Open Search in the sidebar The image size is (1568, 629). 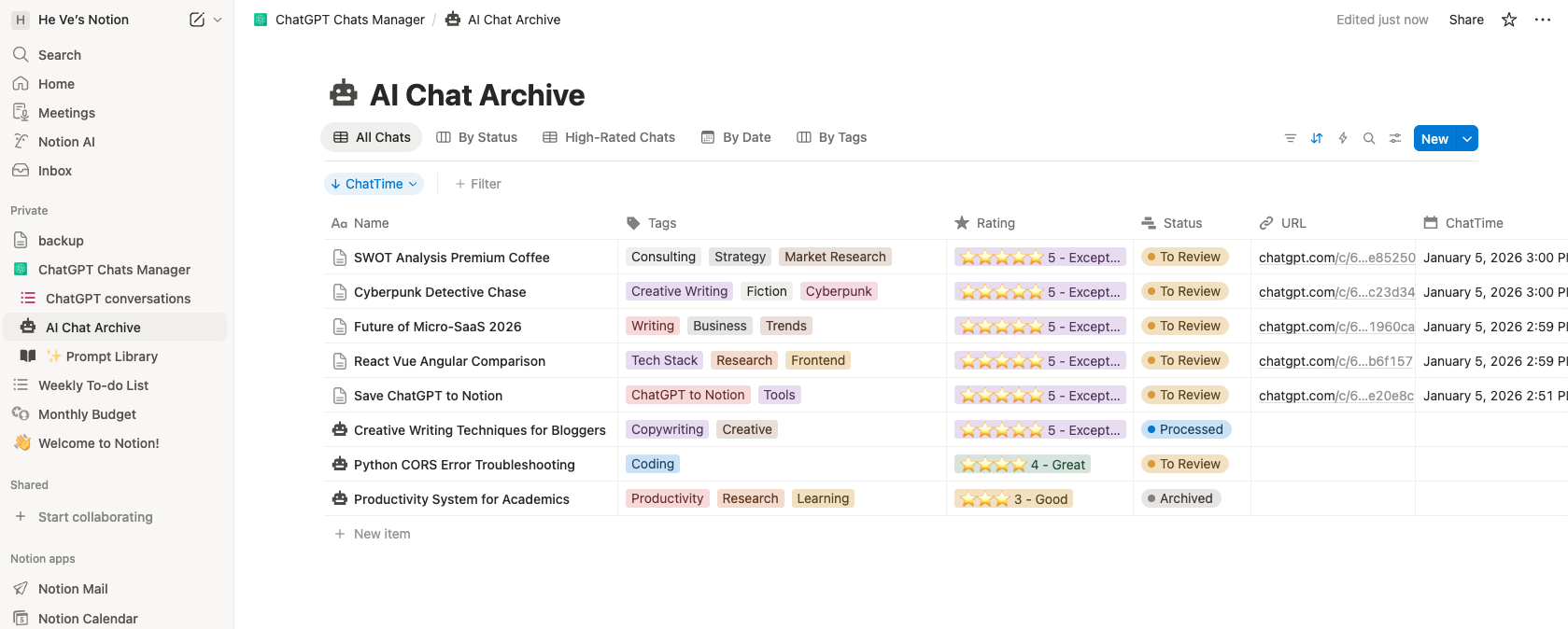tap(117, 55)
